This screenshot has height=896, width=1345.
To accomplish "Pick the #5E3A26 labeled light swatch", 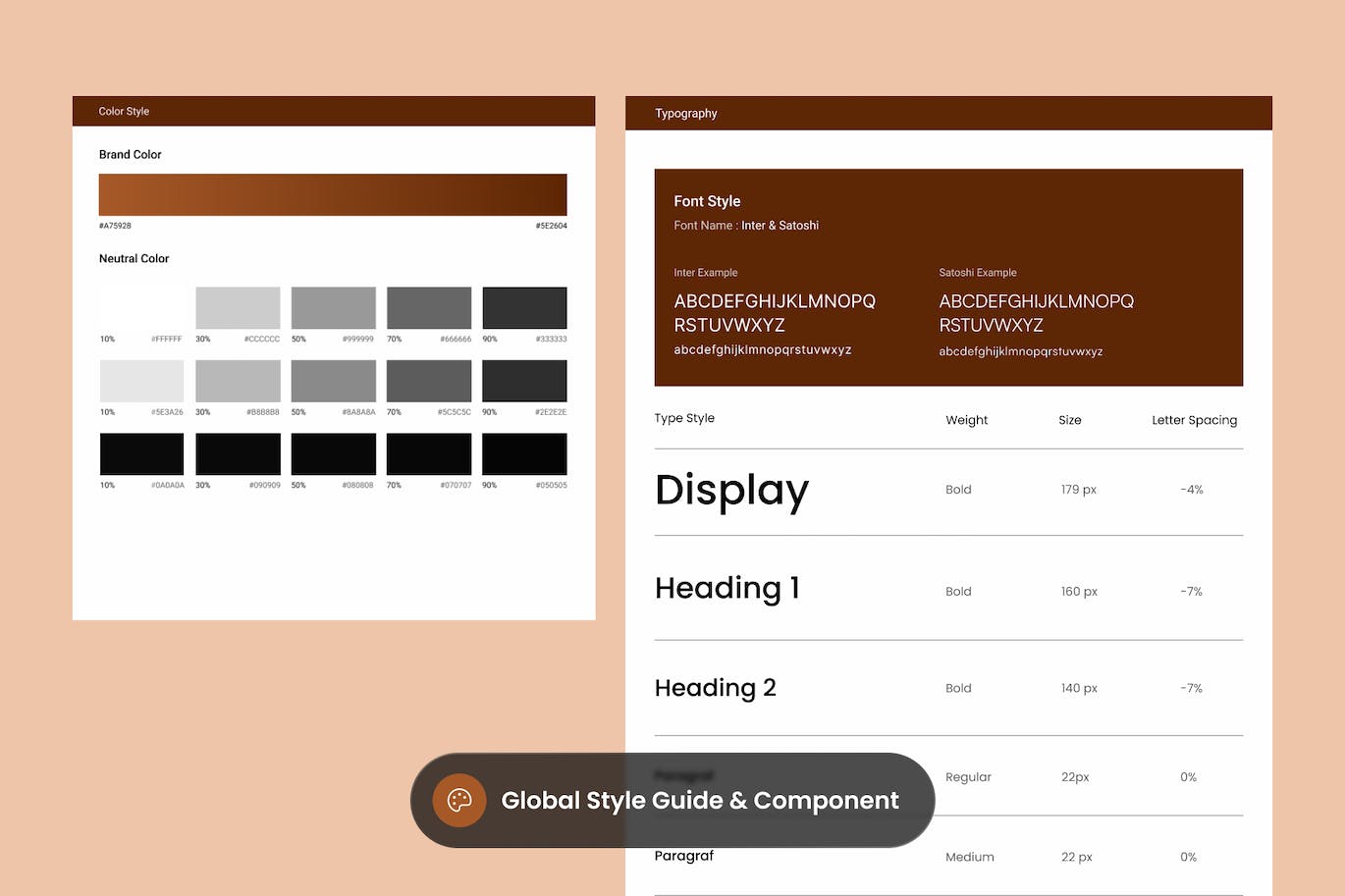I will (141, 381).
